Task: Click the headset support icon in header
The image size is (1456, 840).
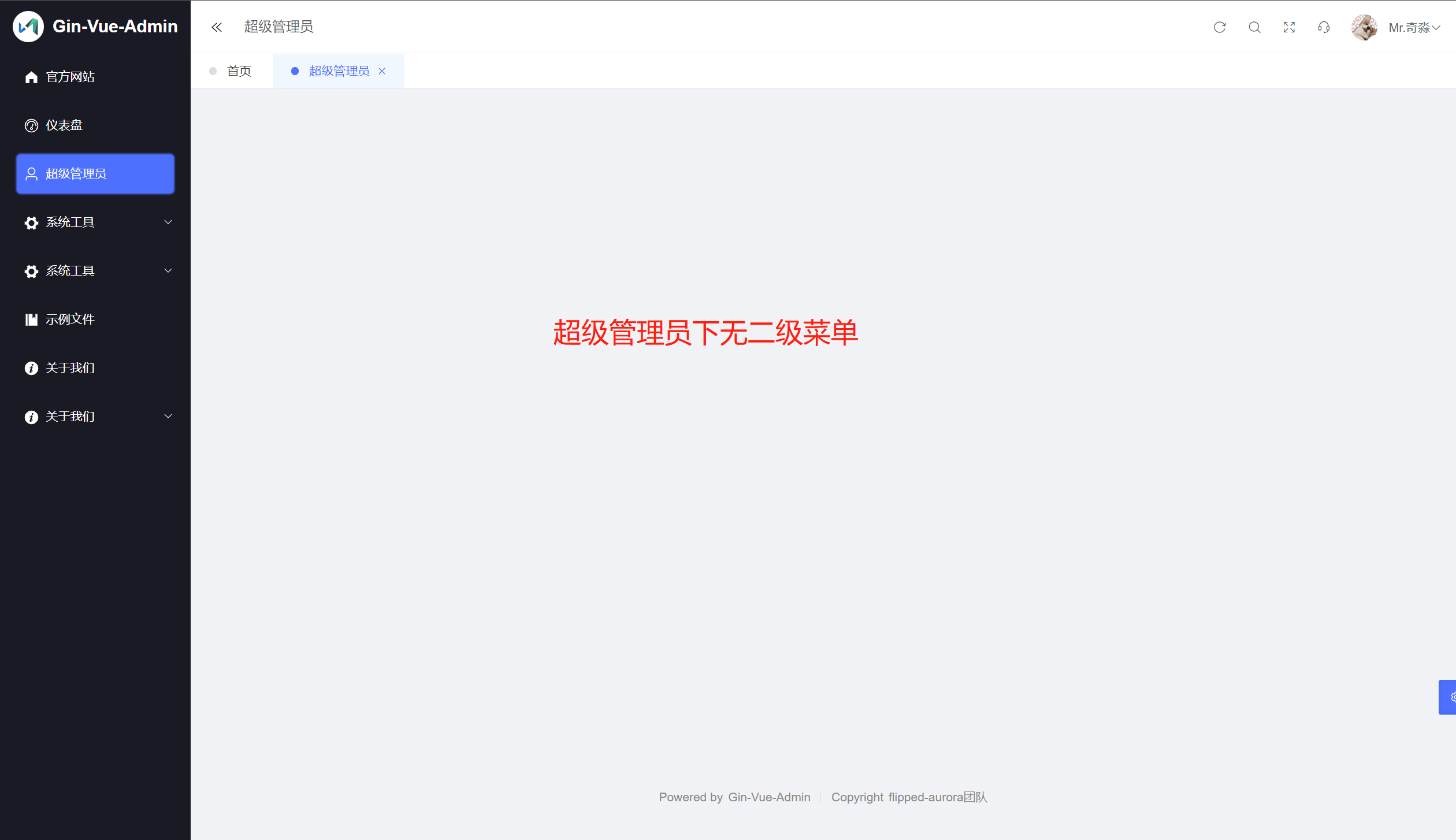Action: click(x=1323, y=27)
